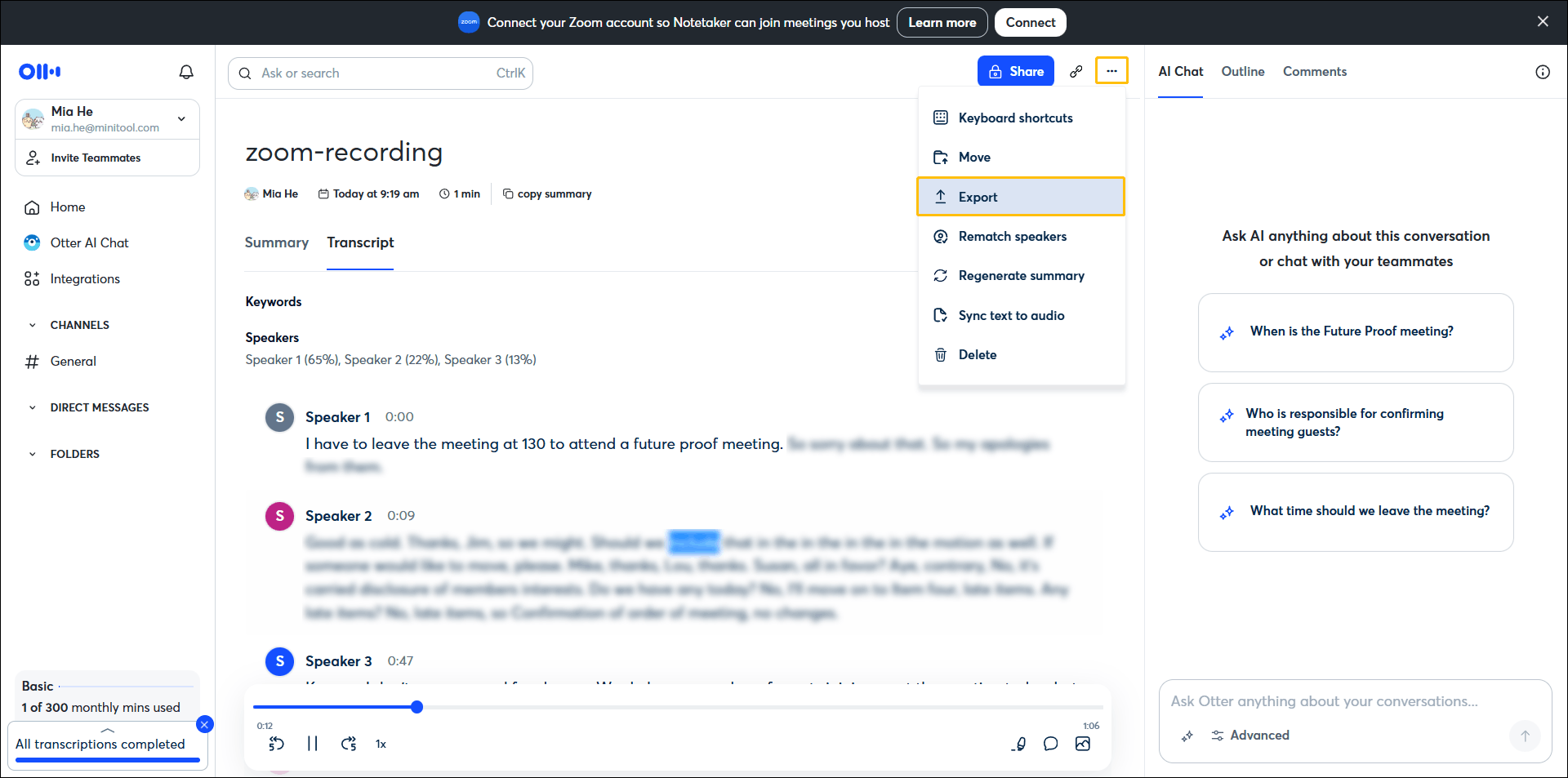This screenshot has width=1568, height=778.
Task: Dismiss the transcription completed notification
Action: (205, 724)
